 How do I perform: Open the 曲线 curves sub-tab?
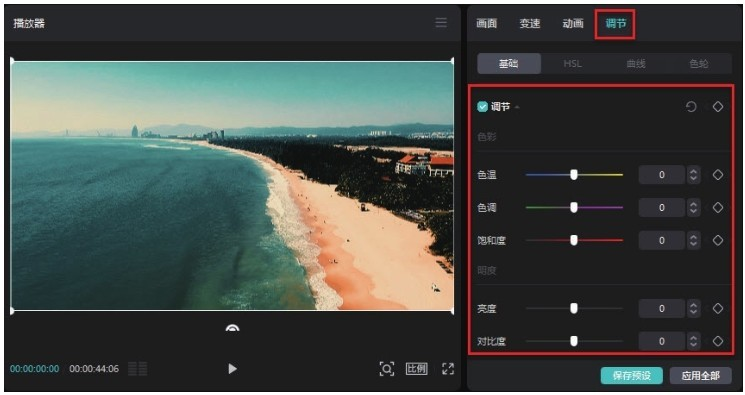(x=636, y=63)
